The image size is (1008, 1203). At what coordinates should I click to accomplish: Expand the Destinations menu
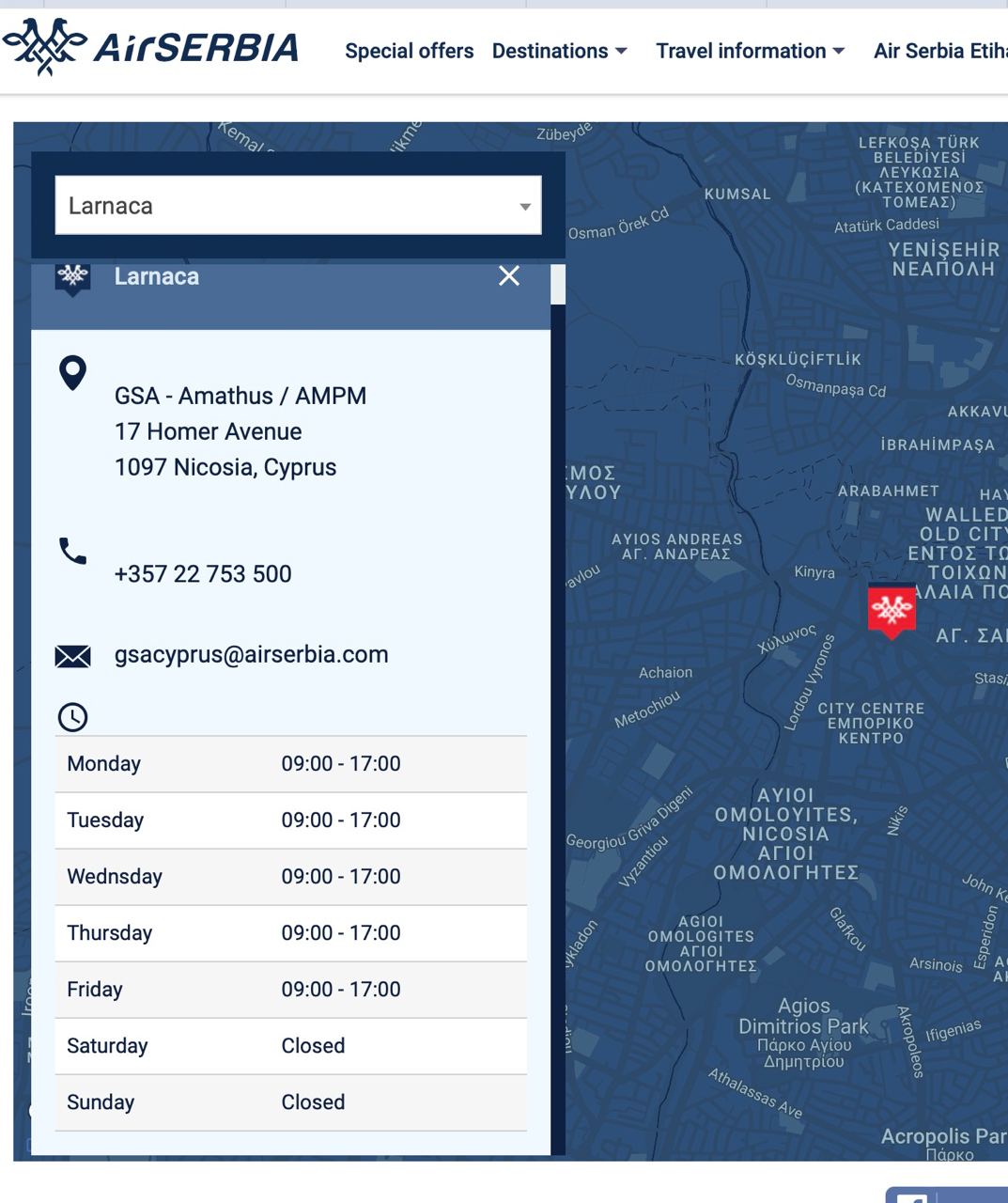tap(559, 51)
